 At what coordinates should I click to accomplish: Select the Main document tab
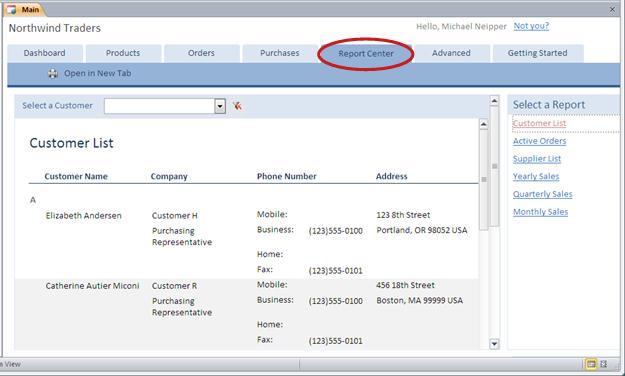[x=25, y=10]
